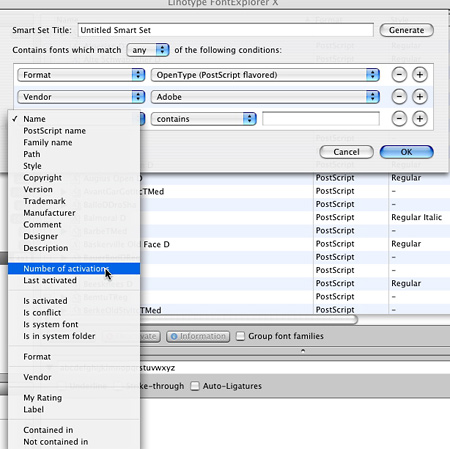Click the horizontal scrollbar under font list
The height and width of the screenshot is (449, 450).
point(249,320)
